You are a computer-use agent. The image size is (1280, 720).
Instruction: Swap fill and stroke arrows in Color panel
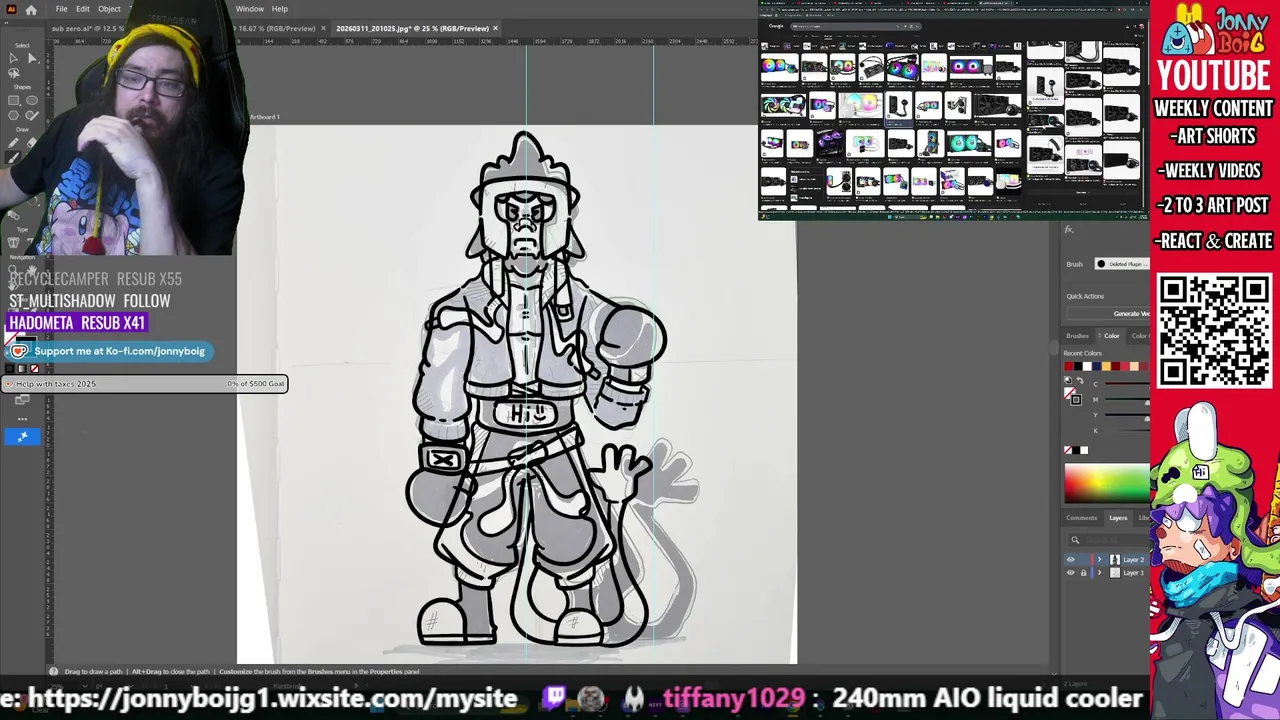[x=1081, y=380]
